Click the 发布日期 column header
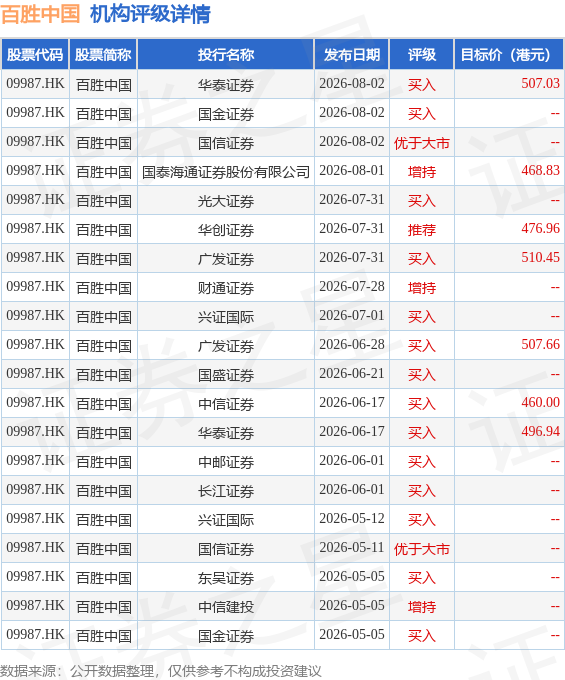The height and width of the screenshot is (680, 565). tap(352, 55)
